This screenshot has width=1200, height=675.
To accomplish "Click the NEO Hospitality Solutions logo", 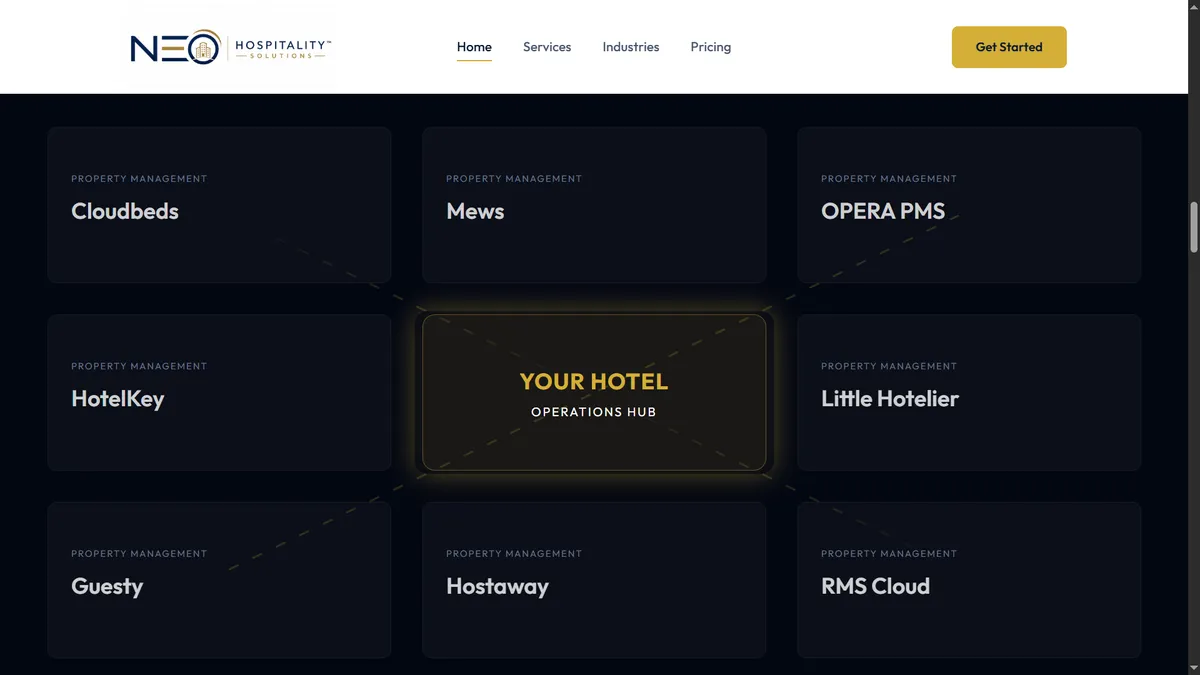I will click(231, 47).
